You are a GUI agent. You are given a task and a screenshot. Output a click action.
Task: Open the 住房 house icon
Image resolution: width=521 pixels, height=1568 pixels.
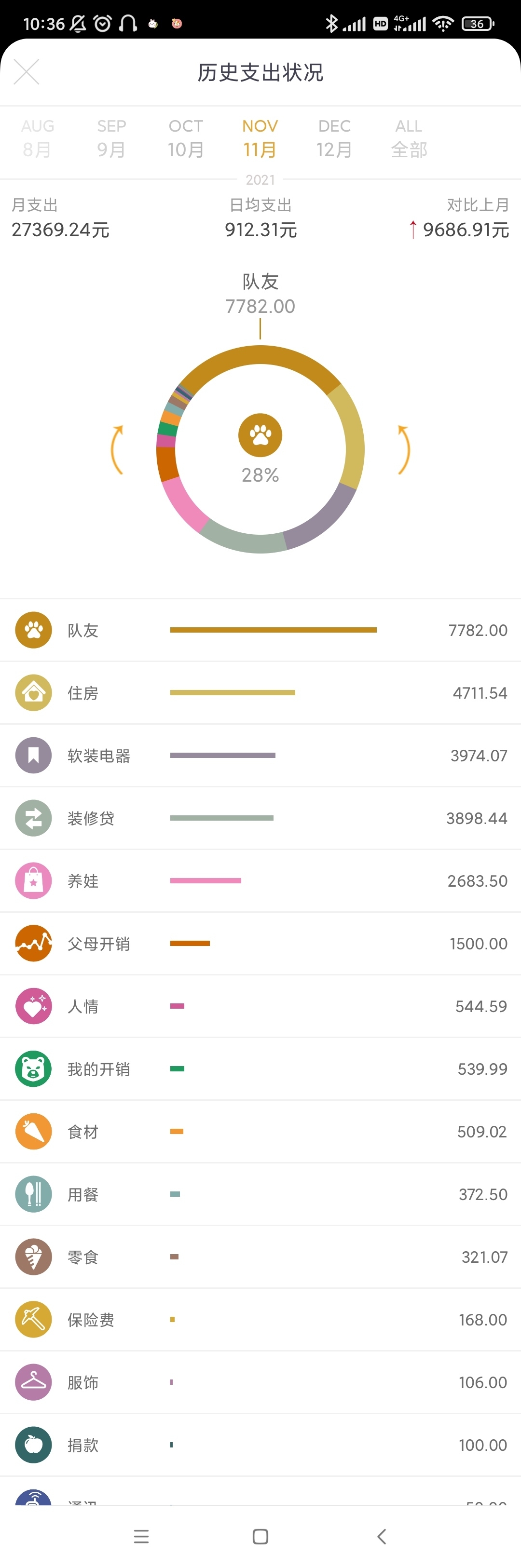(x=33, y=693)
